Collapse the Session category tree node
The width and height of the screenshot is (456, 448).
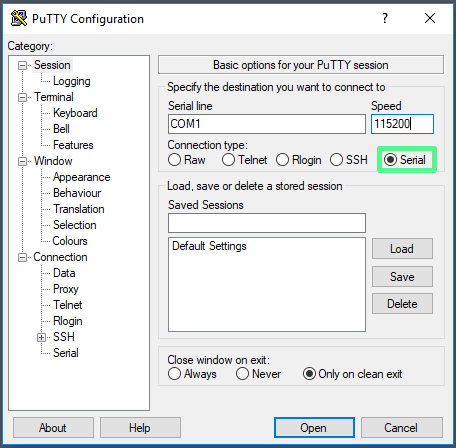pyautogui.click(x=22, y=65)
